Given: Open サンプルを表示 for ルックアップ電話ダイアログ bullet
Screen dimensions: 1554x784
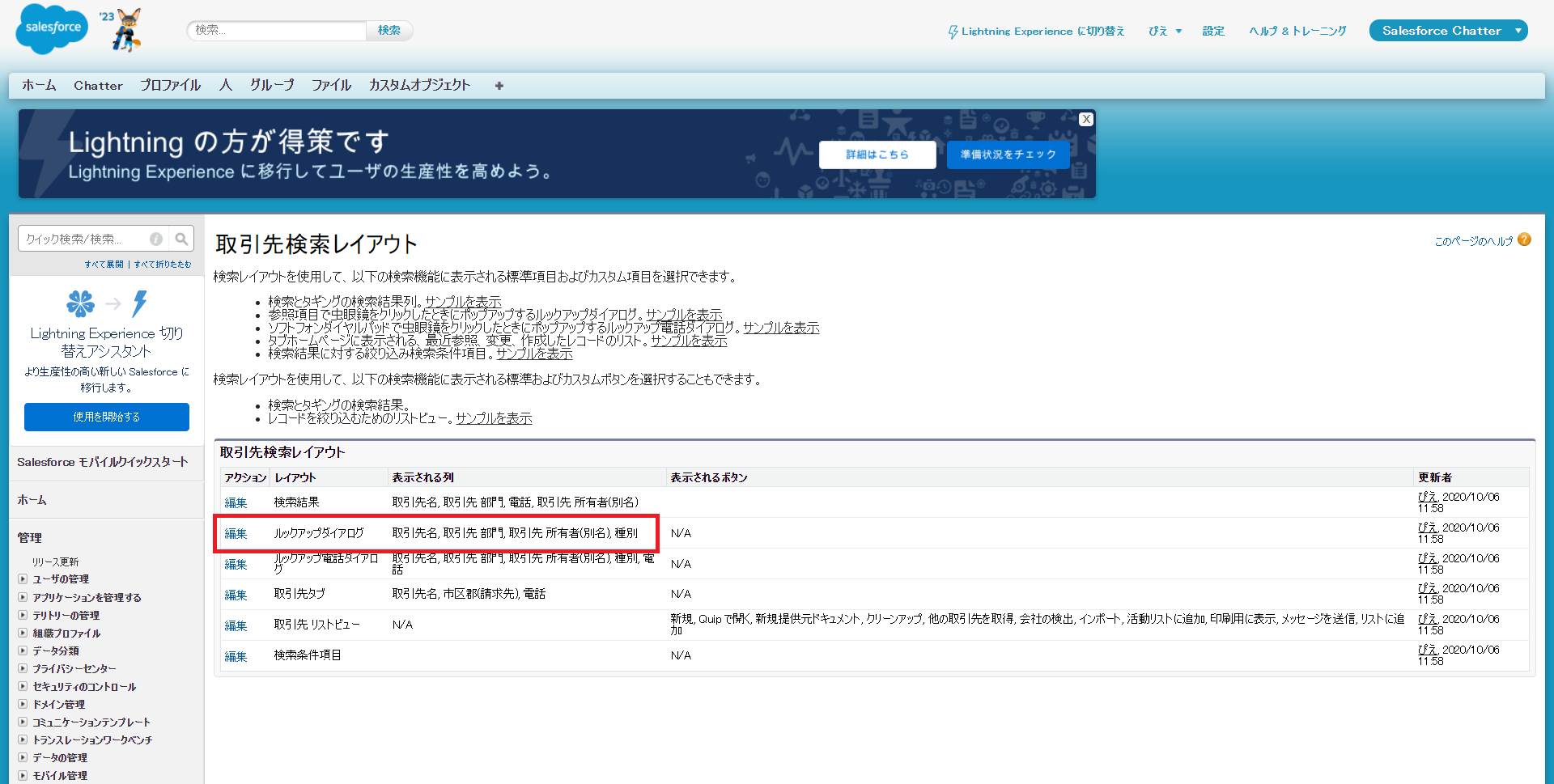Looking at the screenshot, I should pos(781,328).
